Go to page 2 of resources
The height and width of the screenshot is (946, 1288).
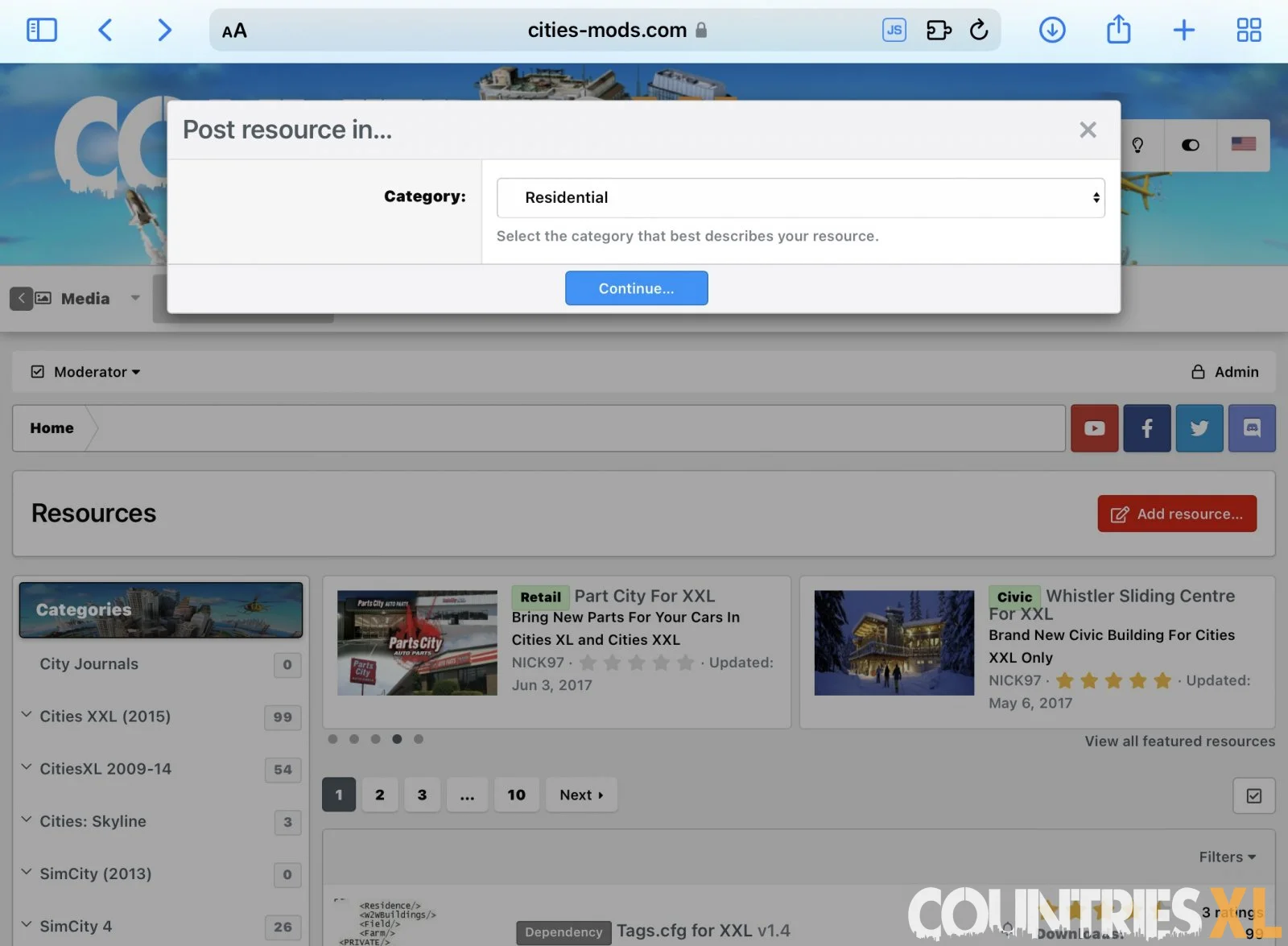tap(380, 795)
